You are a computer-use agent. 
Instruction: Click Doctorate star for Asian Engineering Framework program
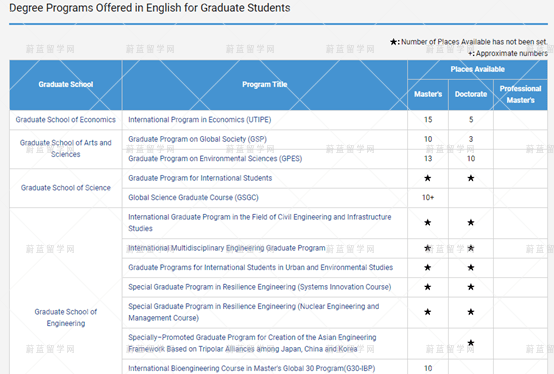coord(471,343)
